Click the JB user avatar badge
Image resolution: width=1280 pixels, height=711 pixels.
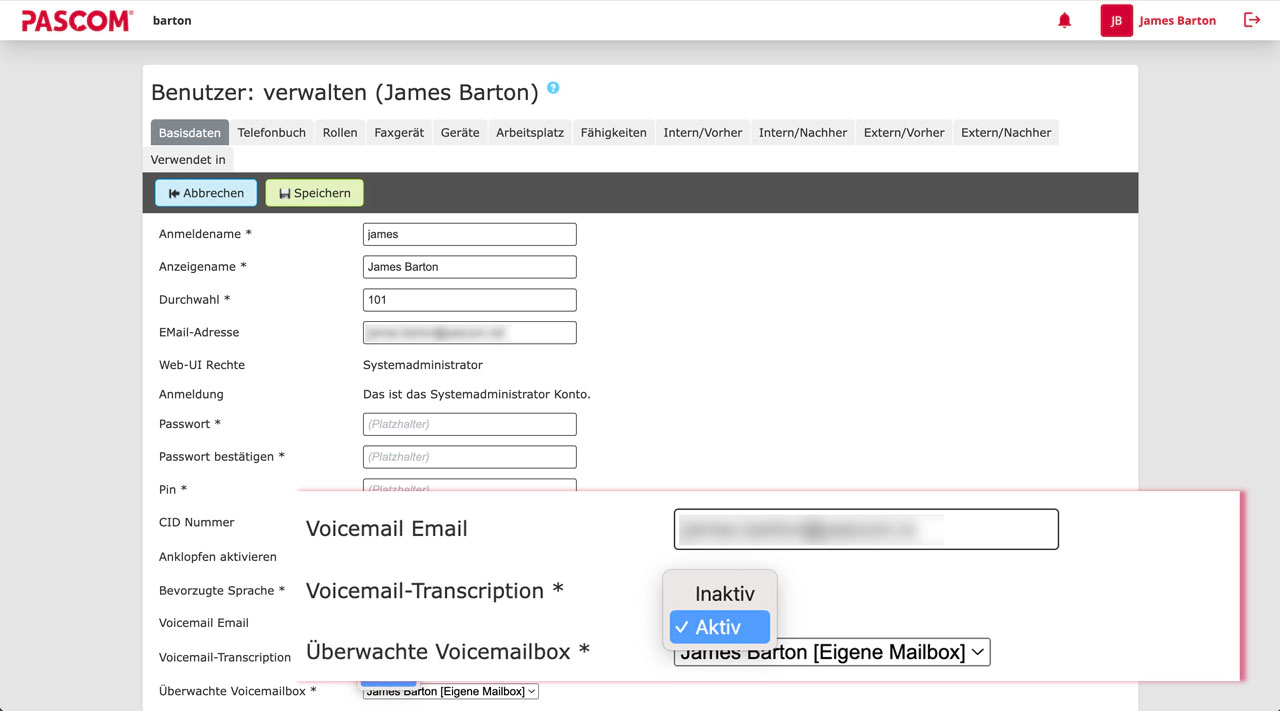[1116, 21]
